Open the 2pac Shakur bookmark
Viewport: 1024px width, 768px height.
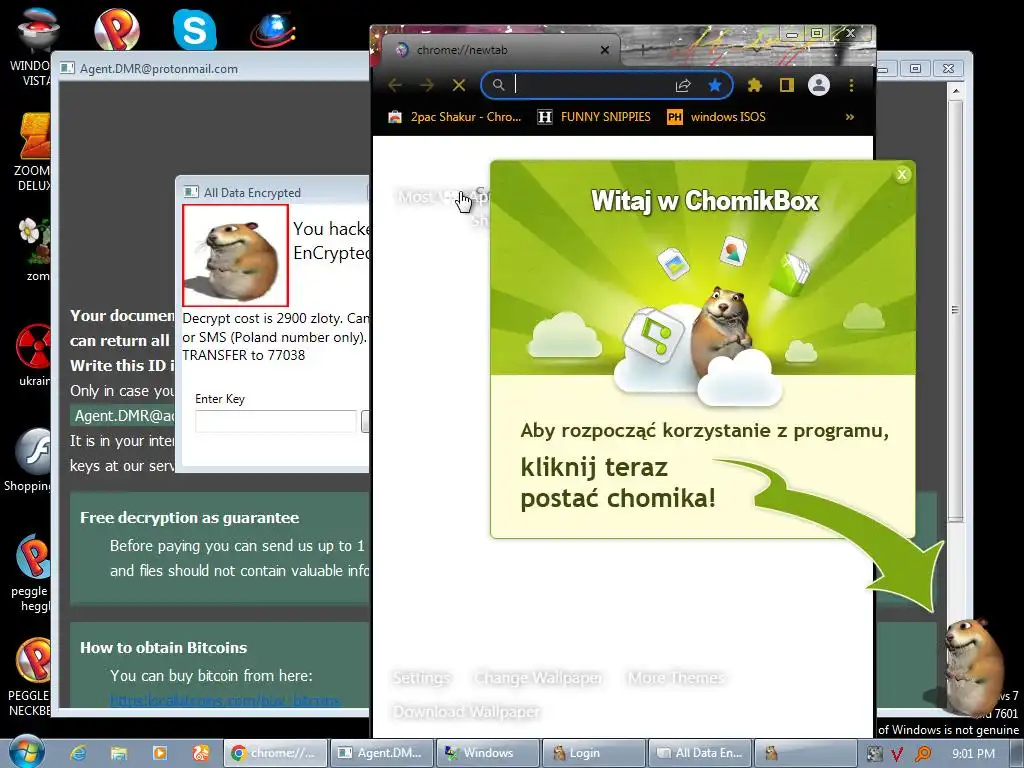point(455,117)
